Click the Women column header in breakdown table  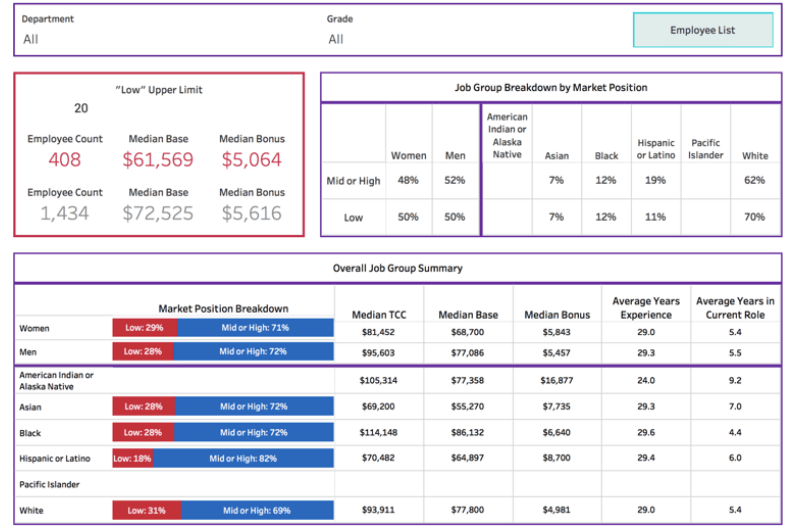[409, 156]
